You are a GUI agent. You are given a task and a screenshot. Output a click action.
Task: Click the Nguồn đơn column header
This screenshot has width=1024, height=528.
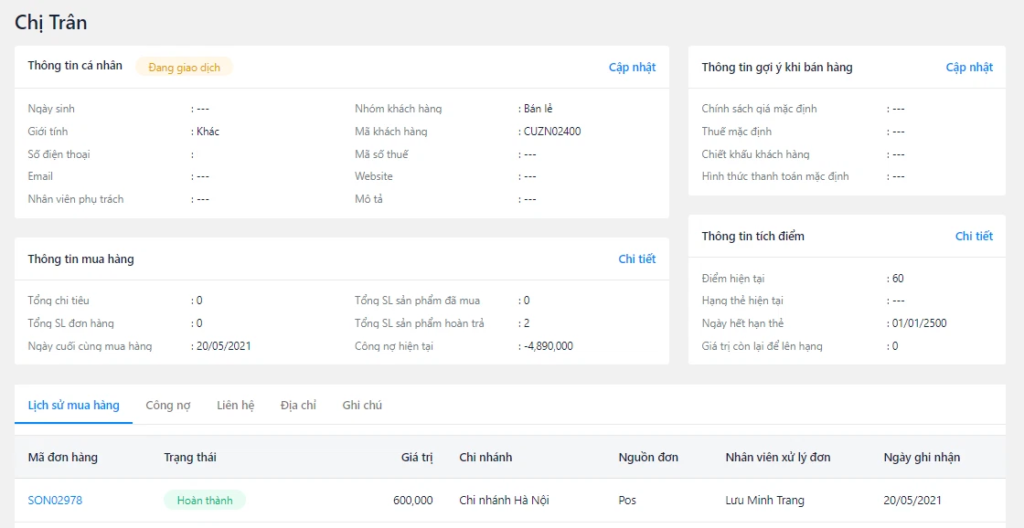pyautogui.click(x=648, y=457)
